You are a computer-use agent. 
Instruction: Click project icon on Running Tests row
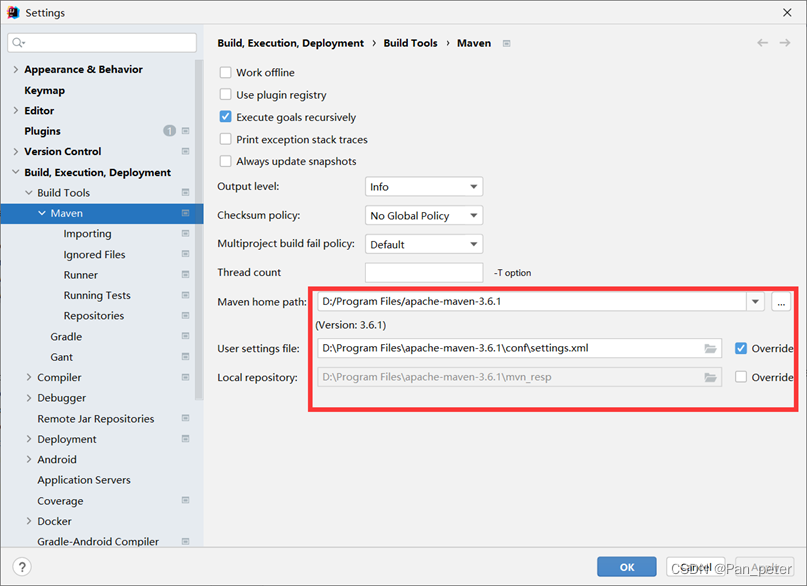click(x=185, y=295)
